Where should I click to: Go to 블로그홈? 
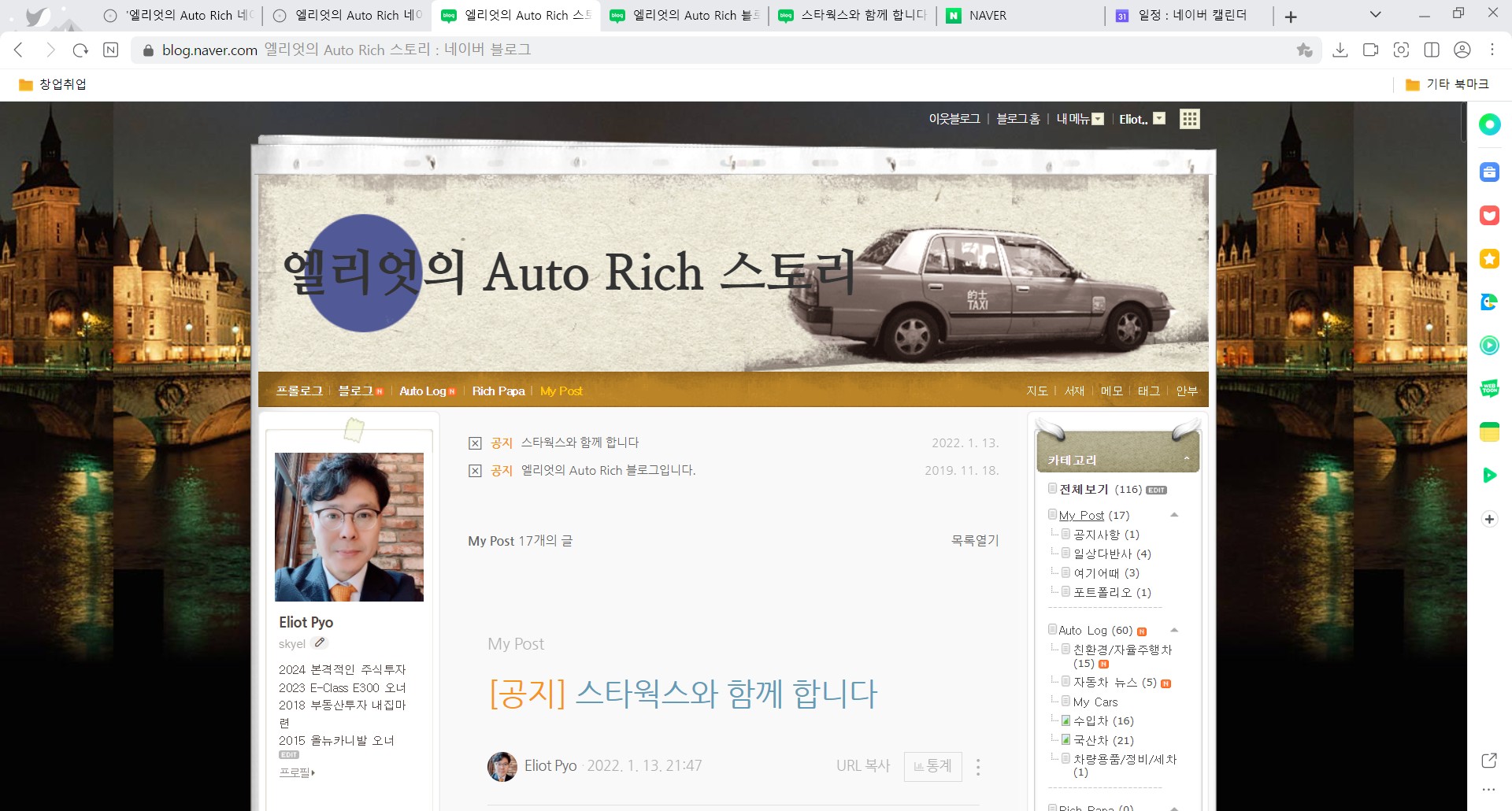pyautogui.click(x=1018, y=119)
